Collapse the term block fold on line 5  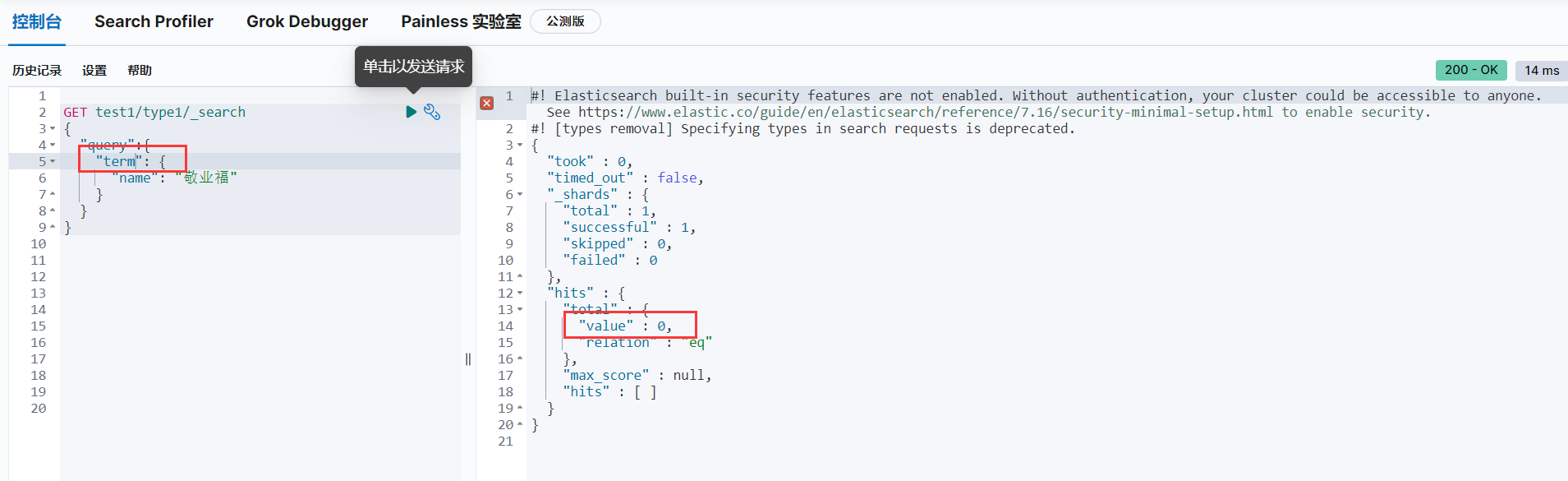[53, 161]
